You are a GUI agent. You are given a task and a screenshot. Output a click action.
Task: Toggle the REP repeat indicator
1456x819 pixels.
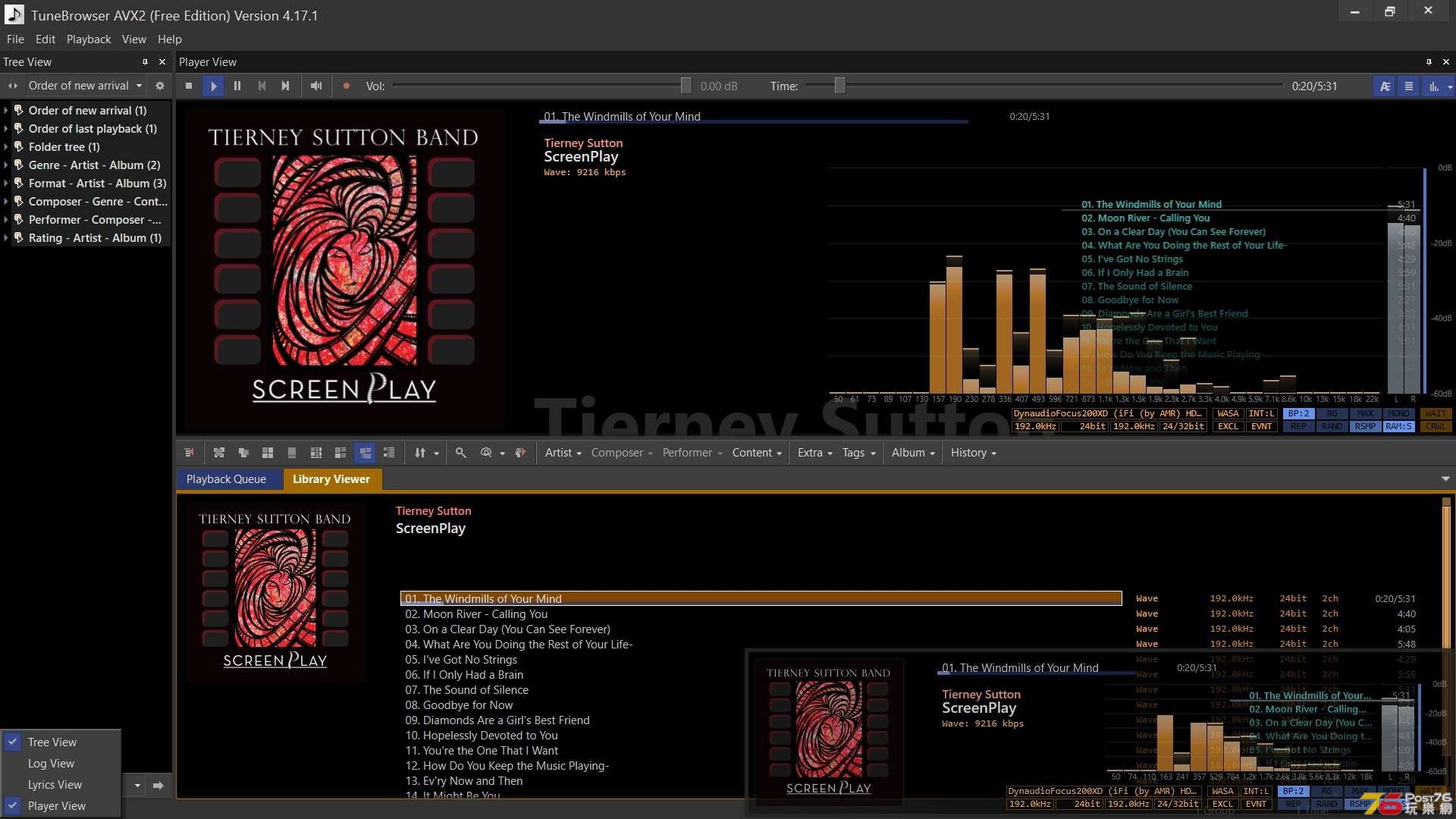1298,426
